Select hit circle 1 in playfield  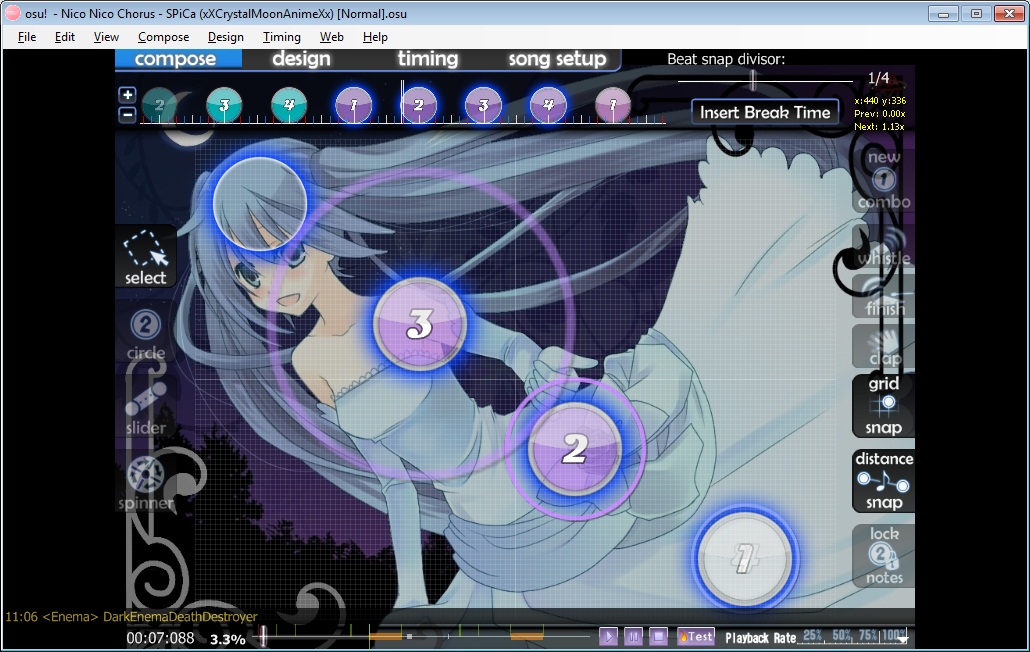click(x=744, y=558)
